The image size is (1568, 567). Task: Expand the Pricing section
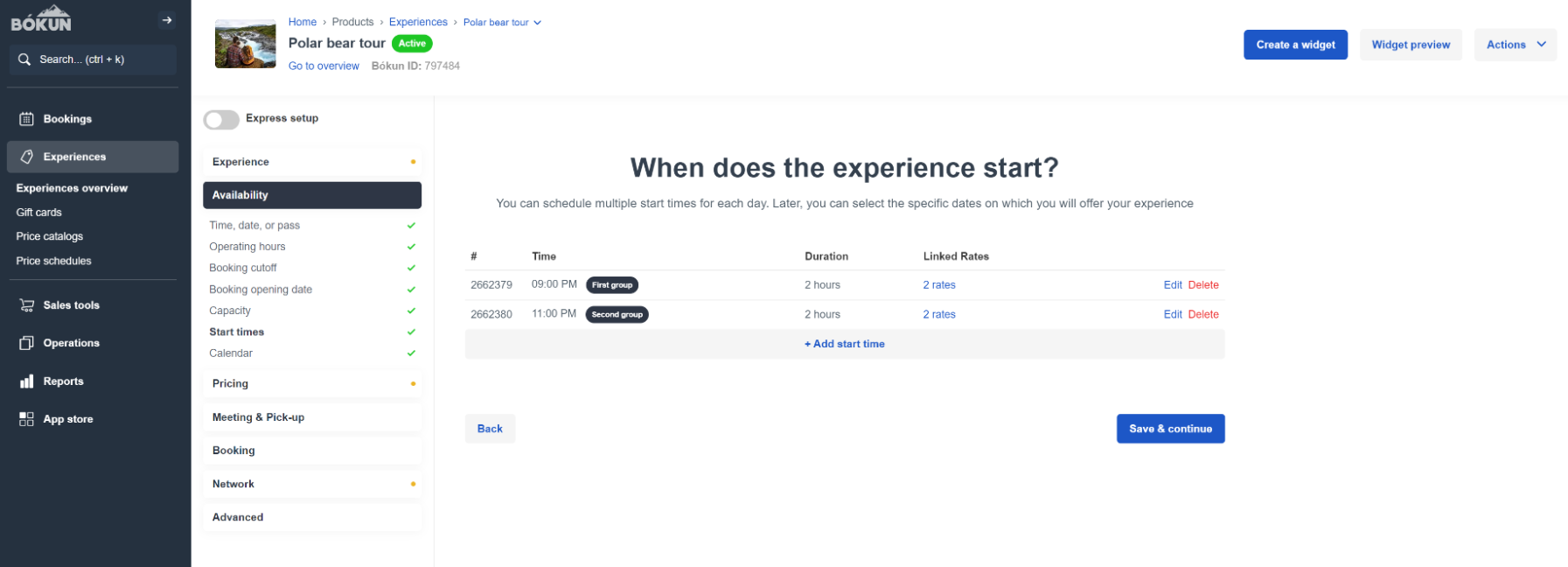point(312,383)
